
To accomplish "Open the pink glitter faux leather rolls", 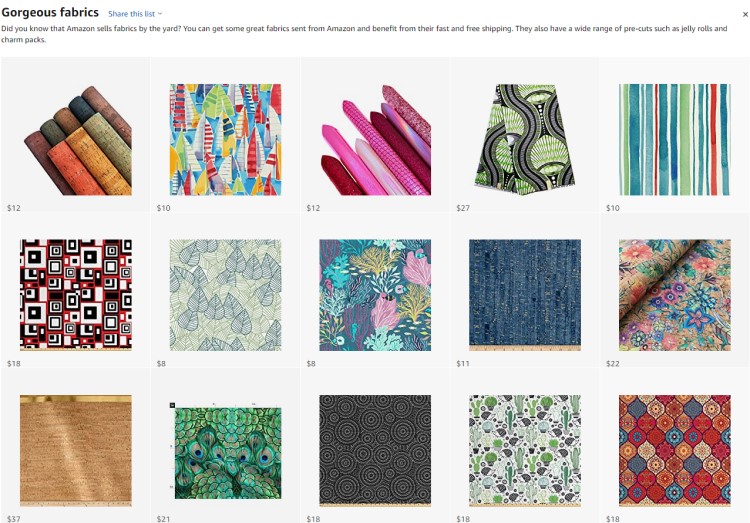I will coord(375,140).
